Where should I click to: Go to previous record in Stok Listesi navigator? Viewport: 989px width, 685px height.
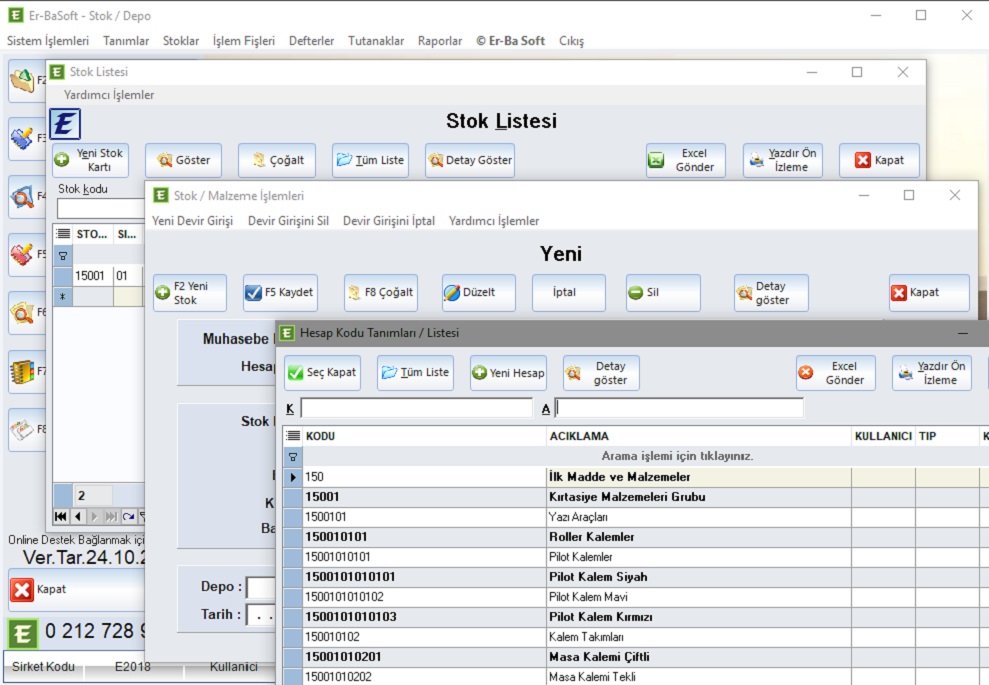click(78, 517)
